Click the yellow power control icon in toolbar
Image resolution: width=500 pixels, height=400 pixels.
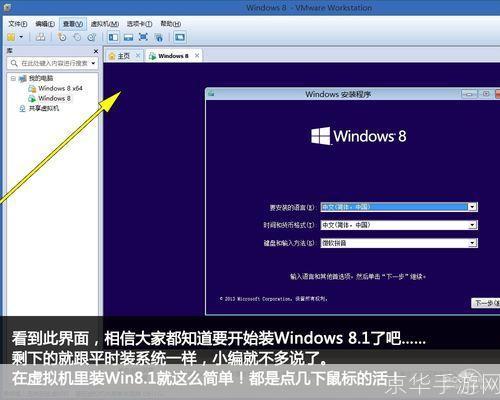pyautogui.click(x=11, y=37)
